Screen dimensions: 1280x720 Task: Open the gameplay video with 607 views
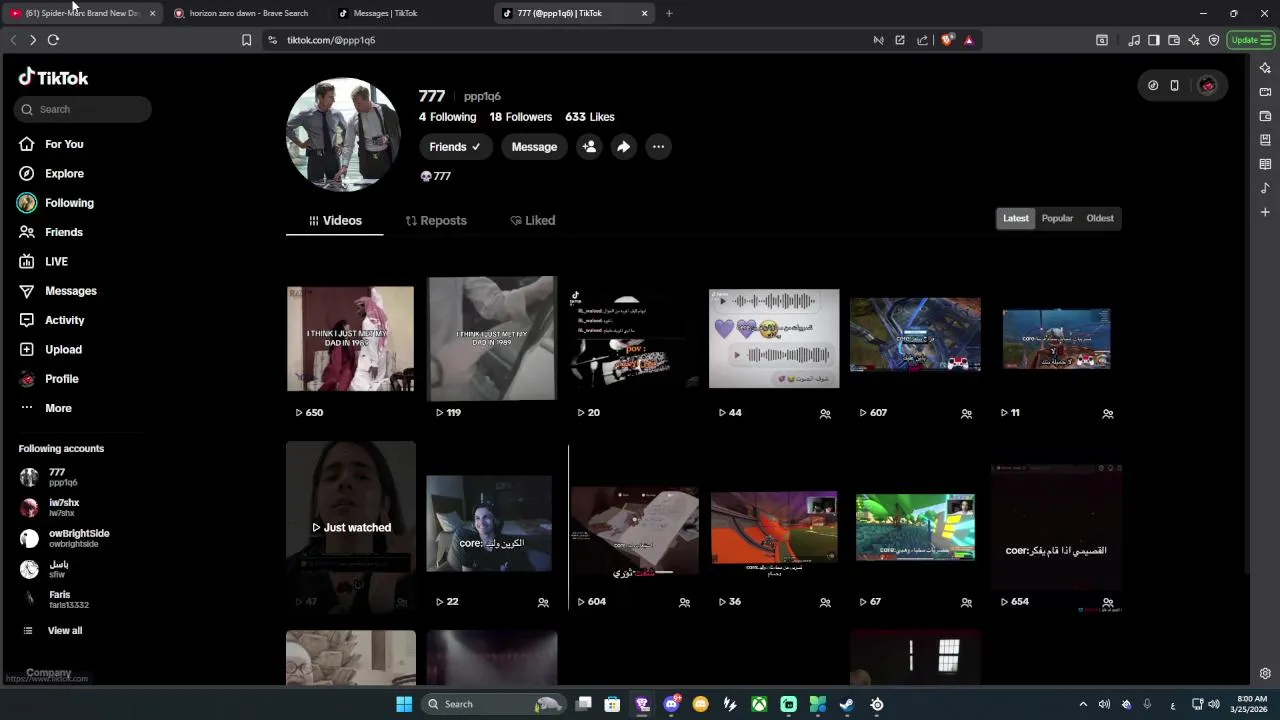click(915, 339)
